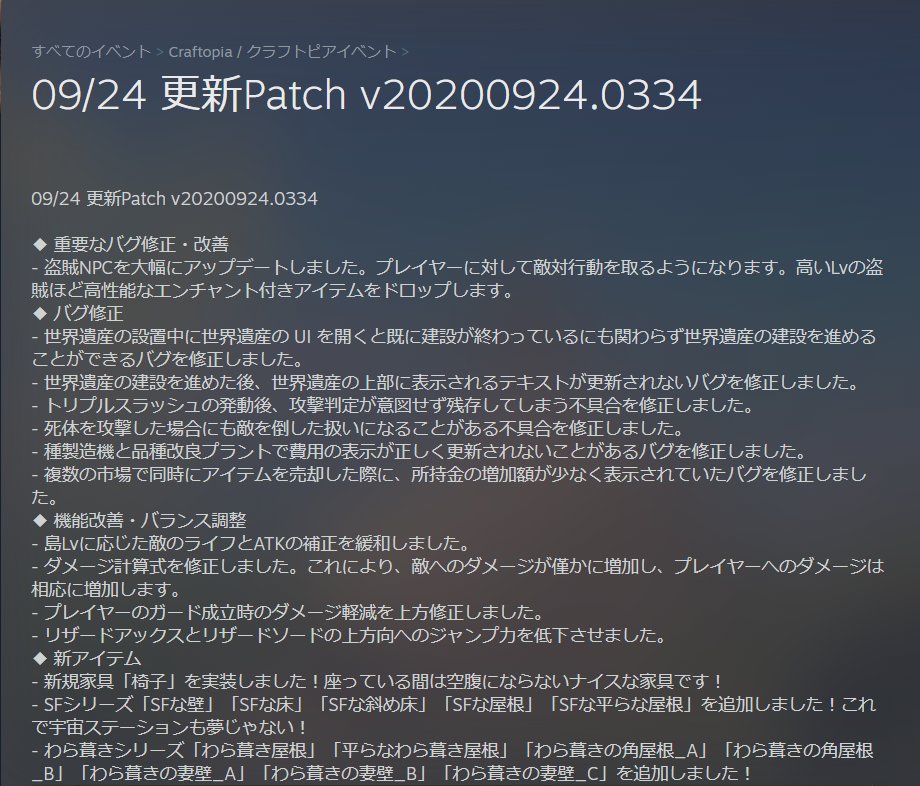Click the 複数の市場で同時にアイテムを売却 line

click(449, 486)
